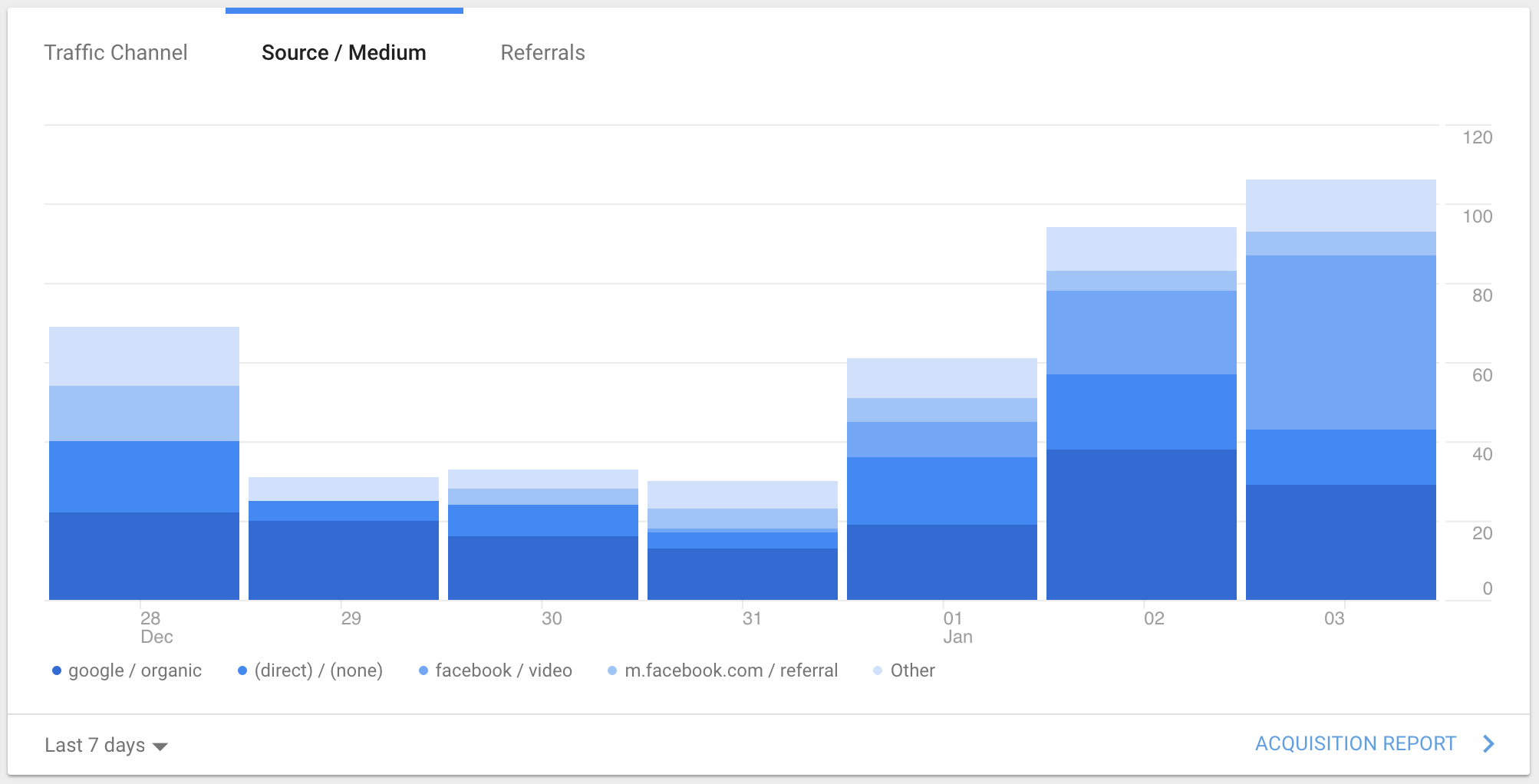The height and width of the screenshot is (784, 1539).
Task: Open the ACQUISITION REPORT link
Action: tap(1356, 743)
